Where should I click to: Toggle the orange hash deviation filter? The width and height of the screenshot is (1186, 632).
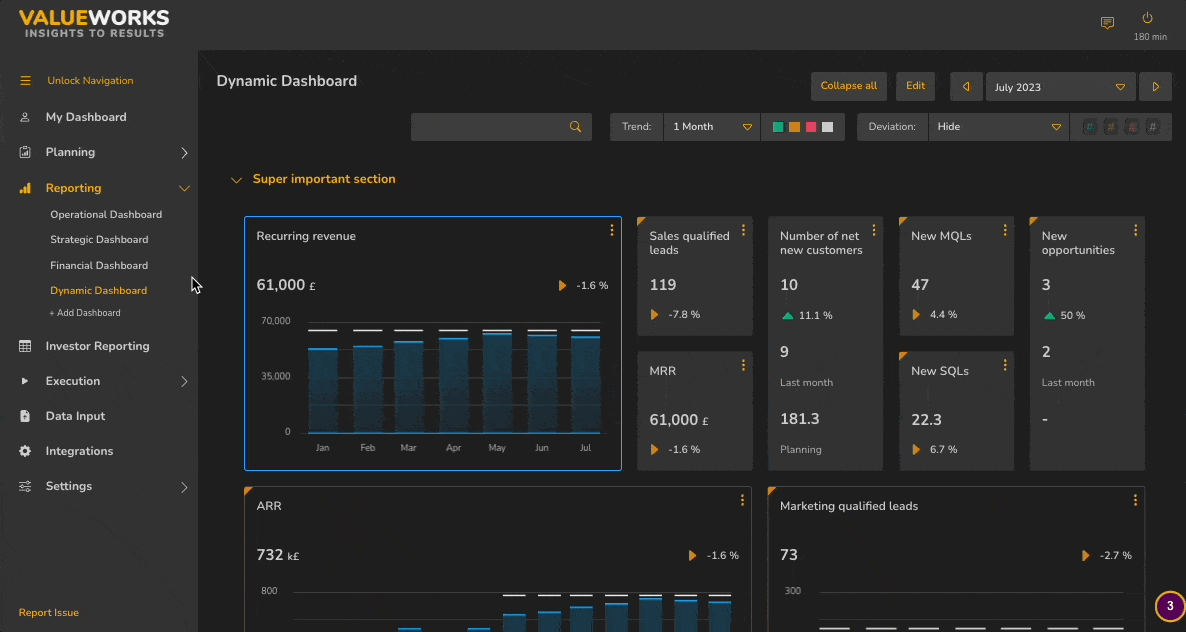point(1110,127)
